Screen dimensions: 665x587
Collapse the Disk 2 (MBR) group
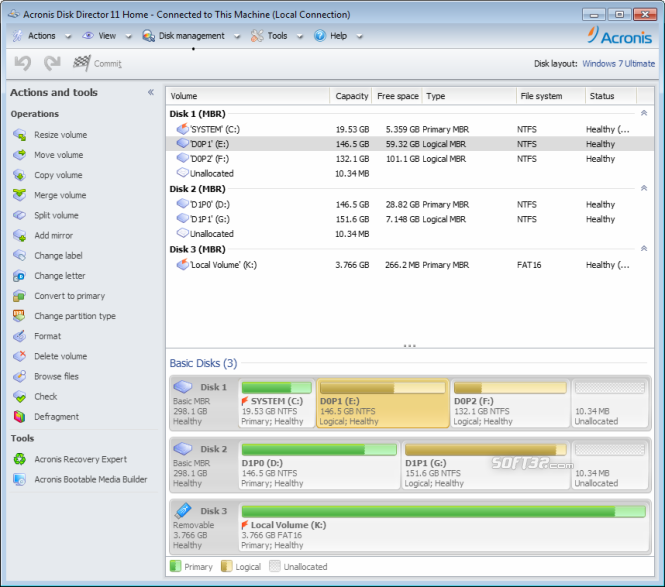644,188
